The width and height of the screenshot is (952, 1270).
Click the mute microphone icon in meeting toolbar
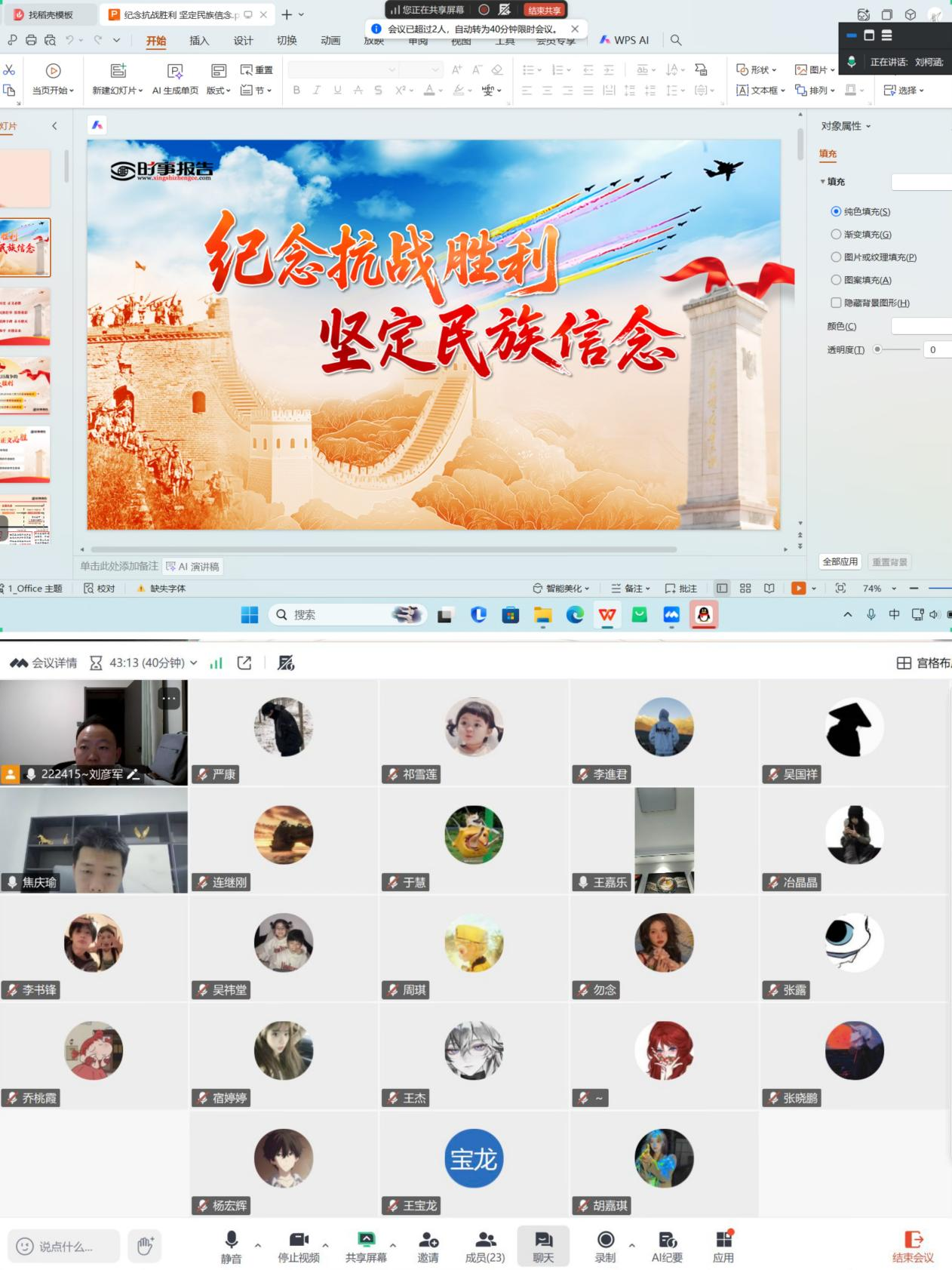click(232, 1240)
